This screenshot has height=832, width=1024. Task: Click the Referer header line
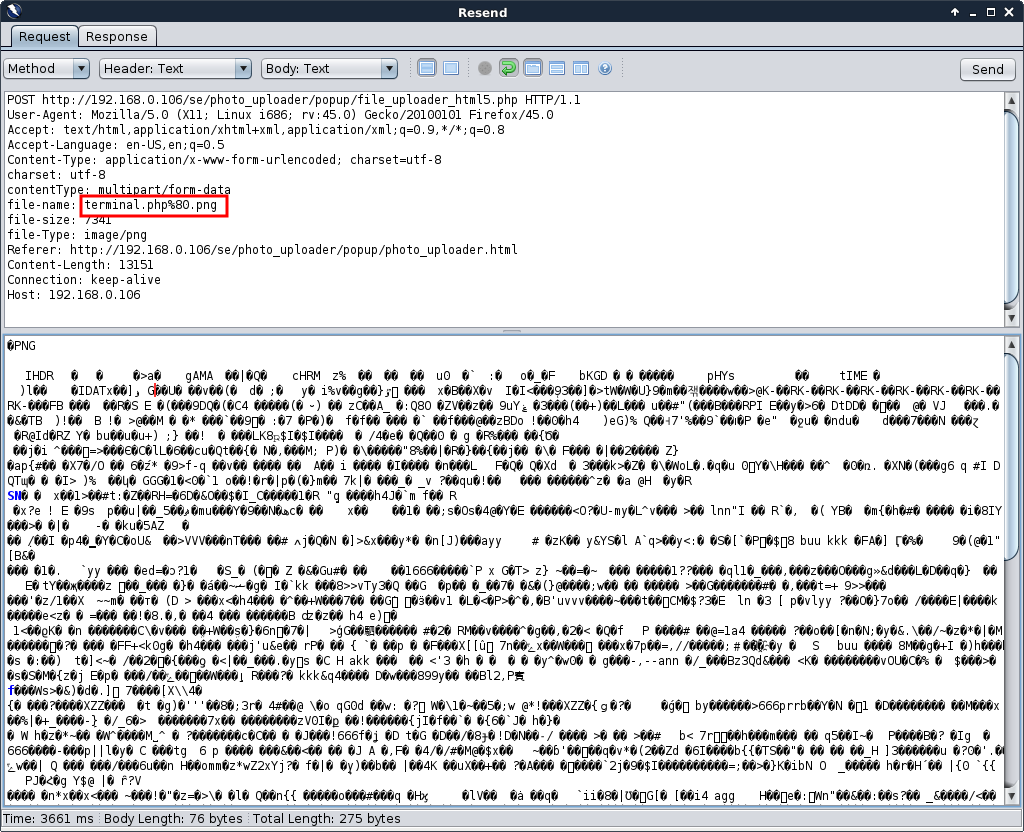tap(263, 249)
